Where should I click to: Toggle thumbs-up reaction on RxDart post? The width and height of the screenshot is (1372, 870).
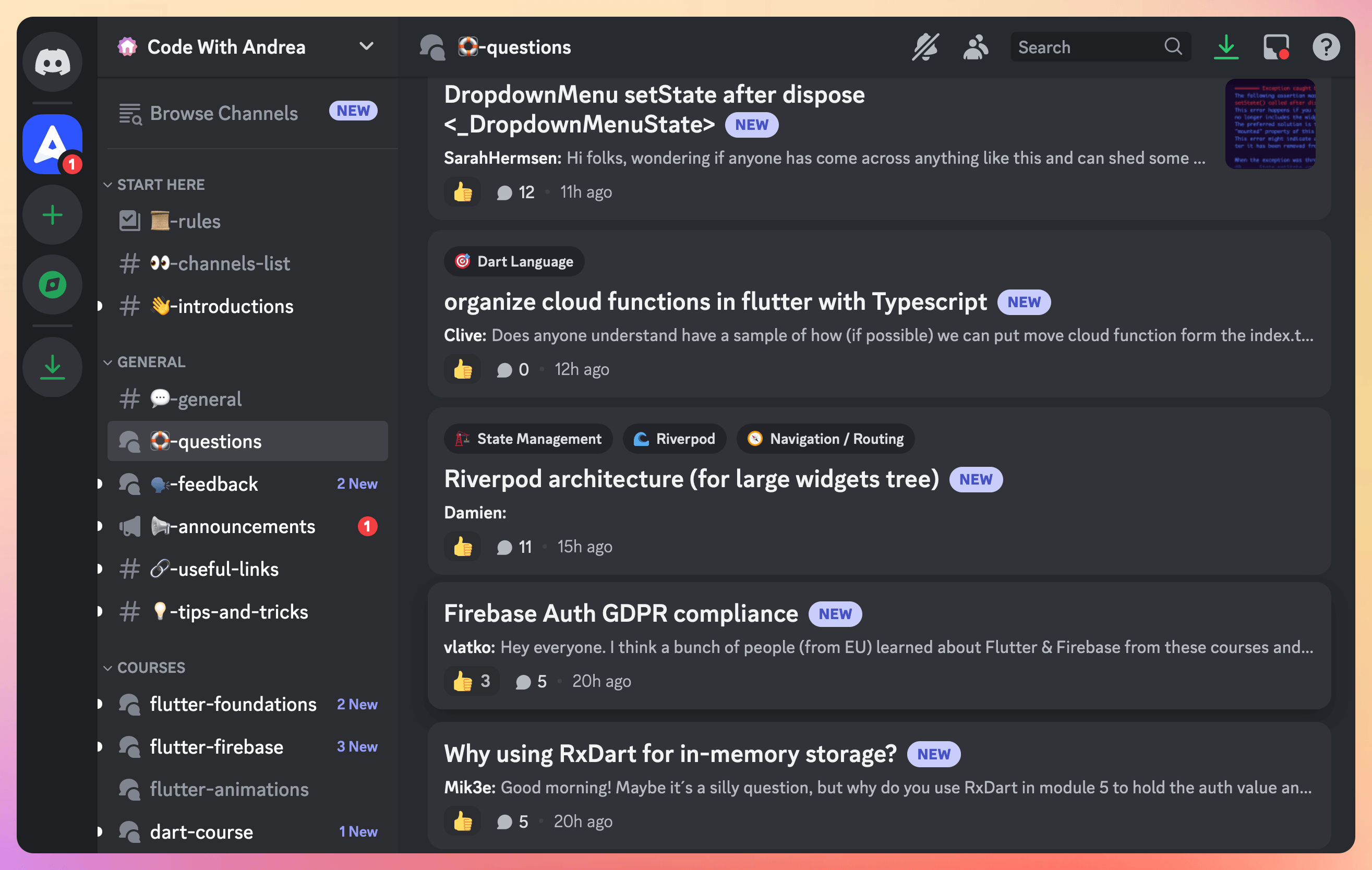[462, 821]
